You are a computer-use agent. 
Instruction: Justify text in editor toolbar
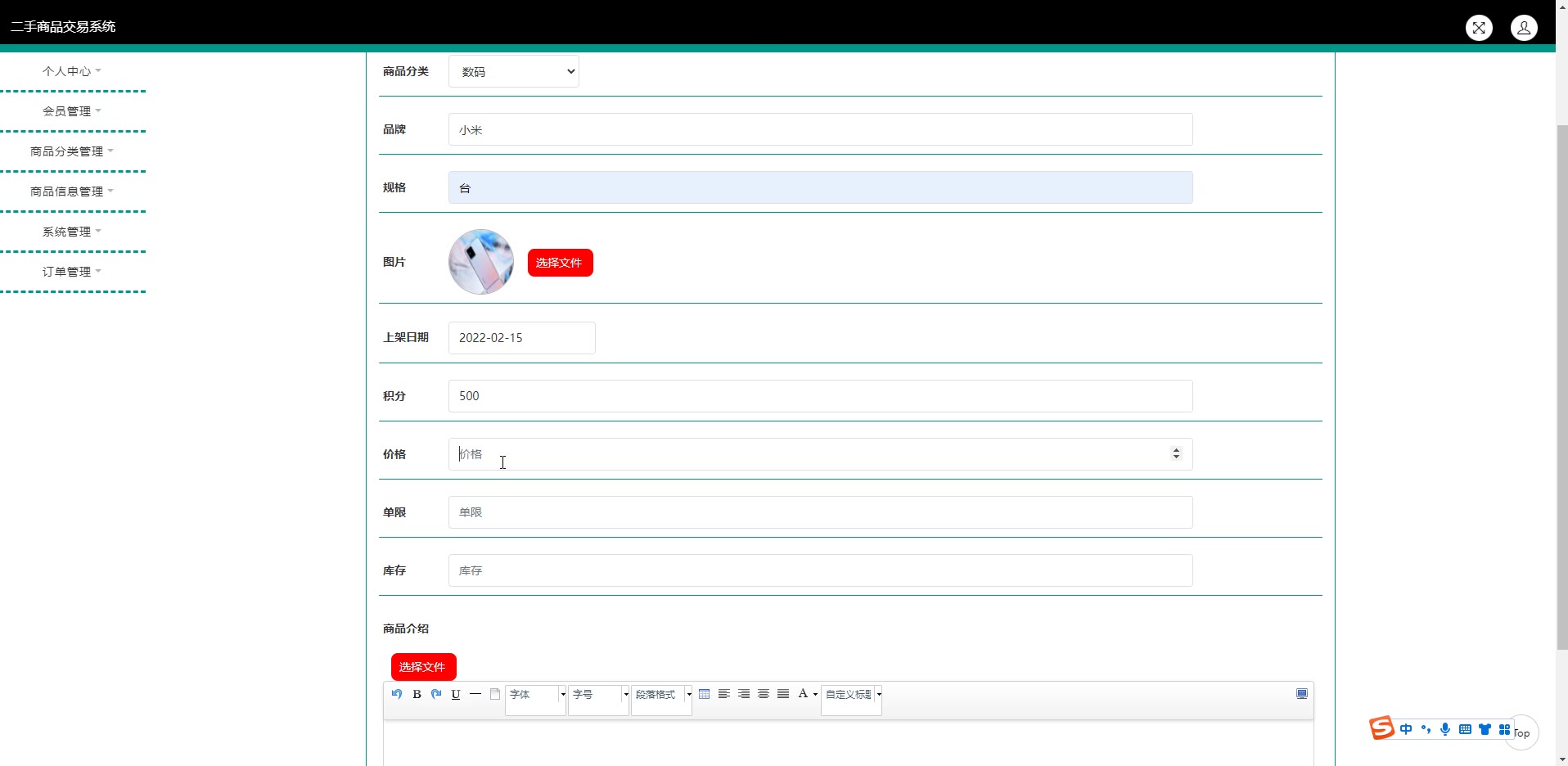coord(783,694)
